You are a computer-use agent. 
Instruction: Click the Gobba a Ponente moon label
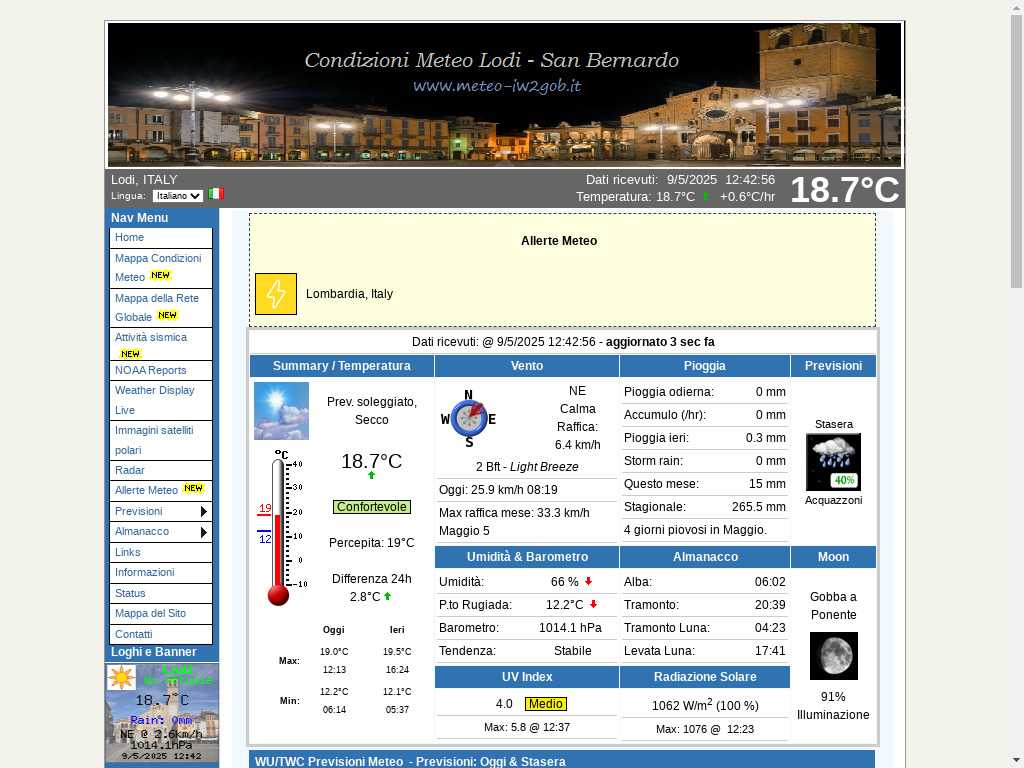coord(833,606)
